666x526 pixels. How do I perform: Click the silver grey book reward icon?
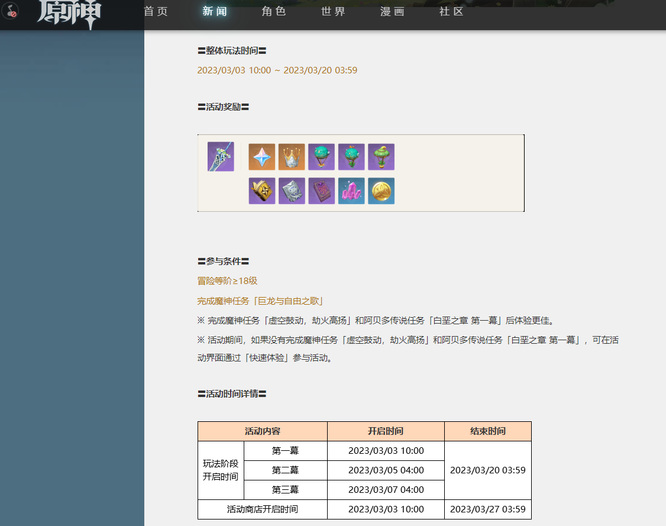[292, 191]
